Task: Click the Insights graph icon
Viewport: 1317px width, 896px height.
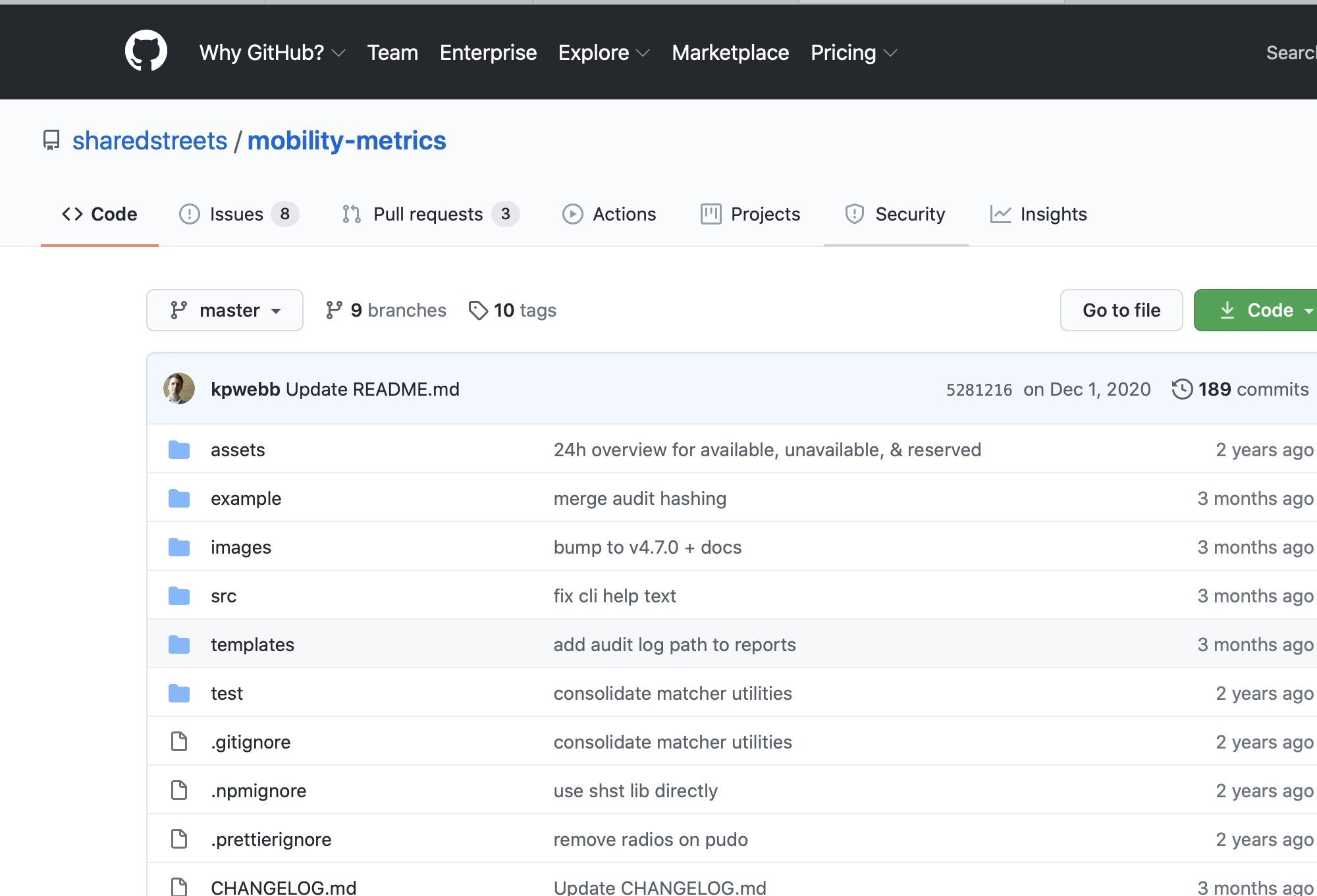Action: tap(1001, 214)
